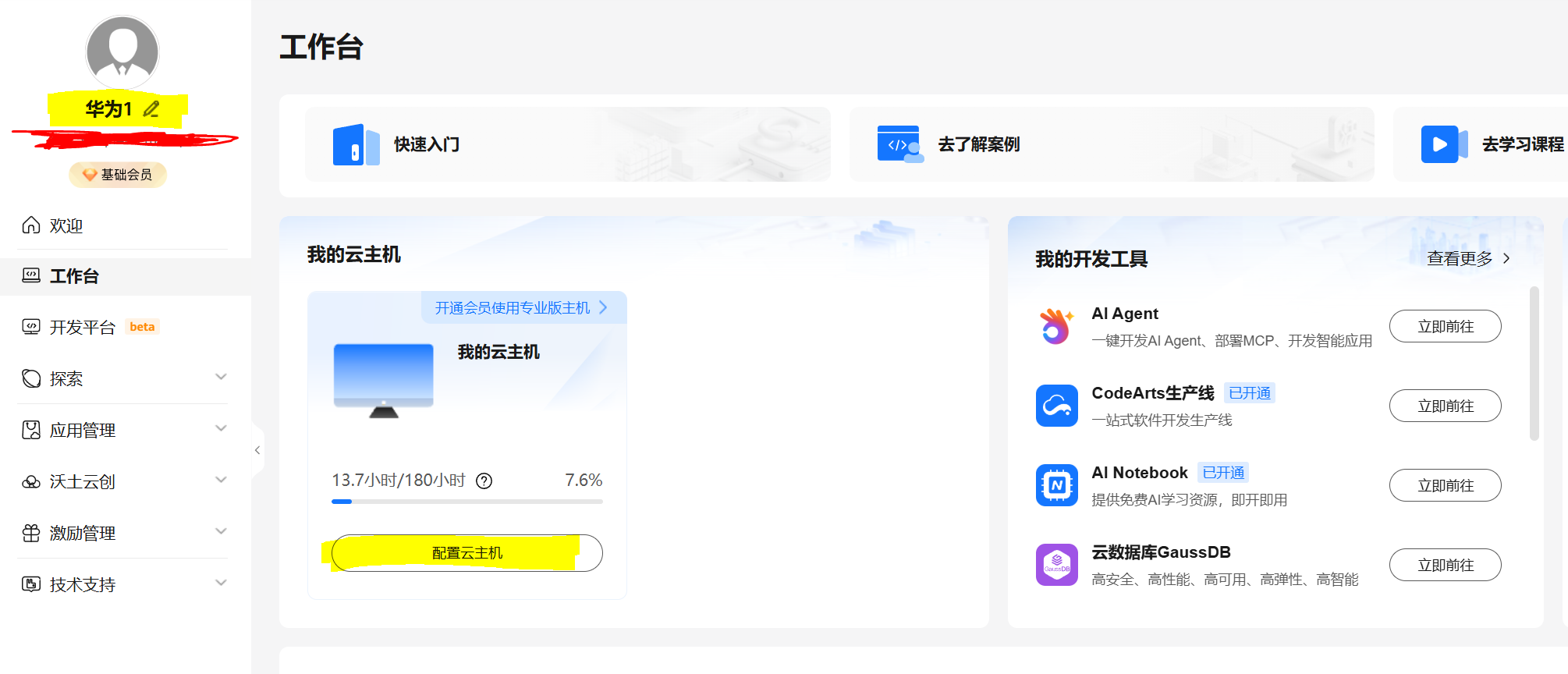Click the CodeArts 已开通 status tag
Image resolution: width=1568 pixels, height=674 pixels.
tap(1250, 393)
